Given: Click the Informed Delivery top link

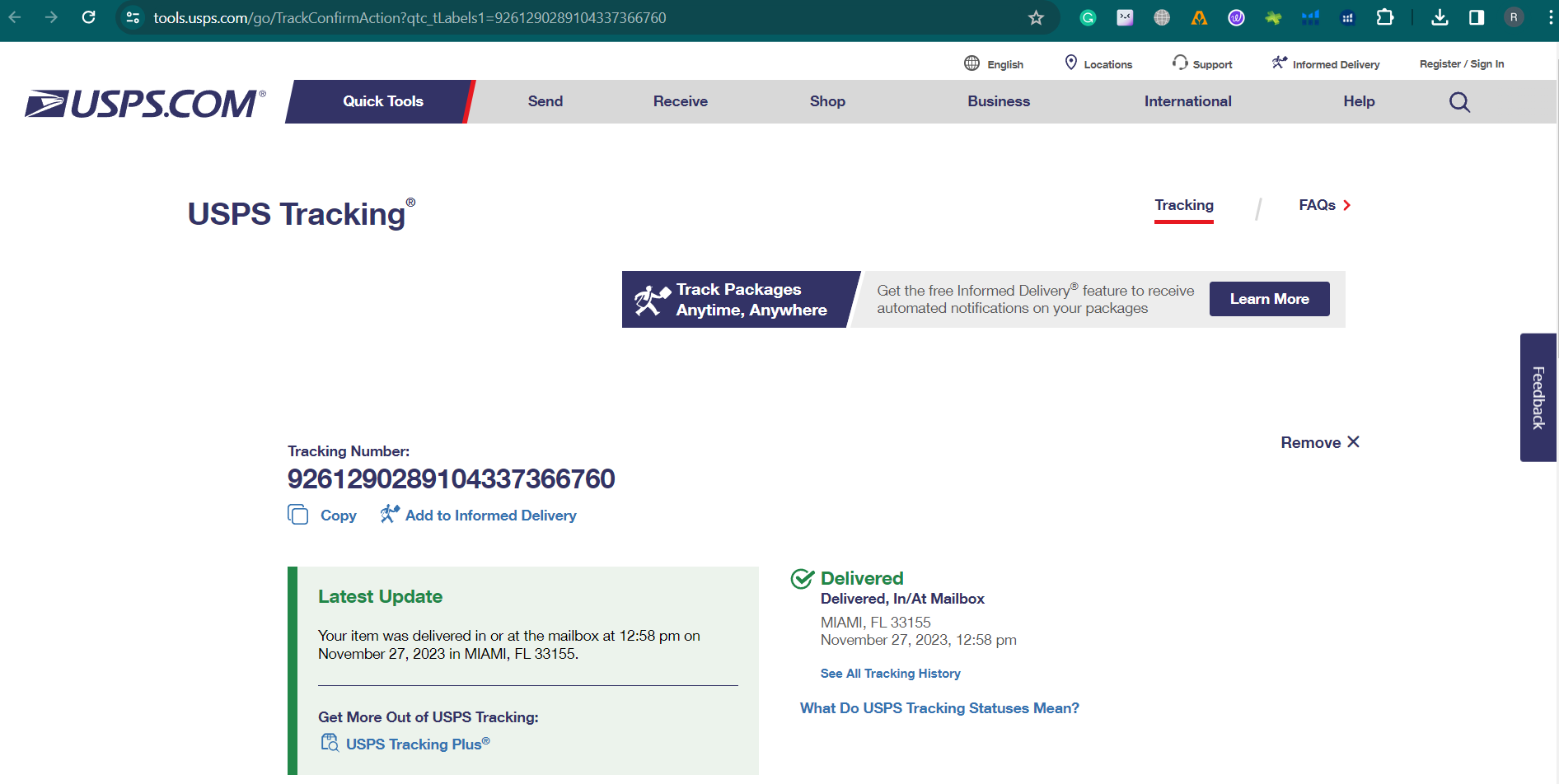Looking at the screenshot, I should [x=1336, y=64].
